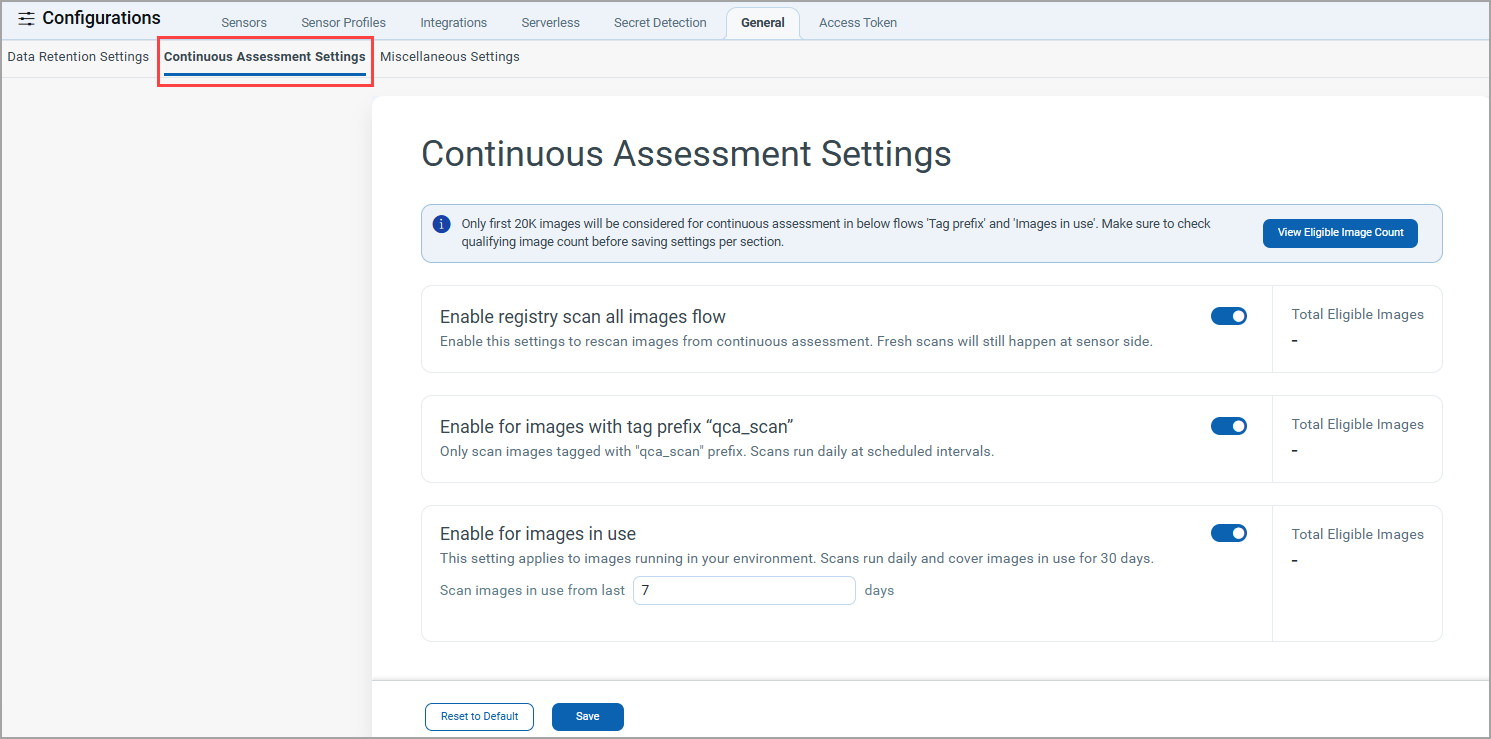Open Miscellaneous Settings sub-tab
This screenshot has width=1491, height=739.
(450, 57)
